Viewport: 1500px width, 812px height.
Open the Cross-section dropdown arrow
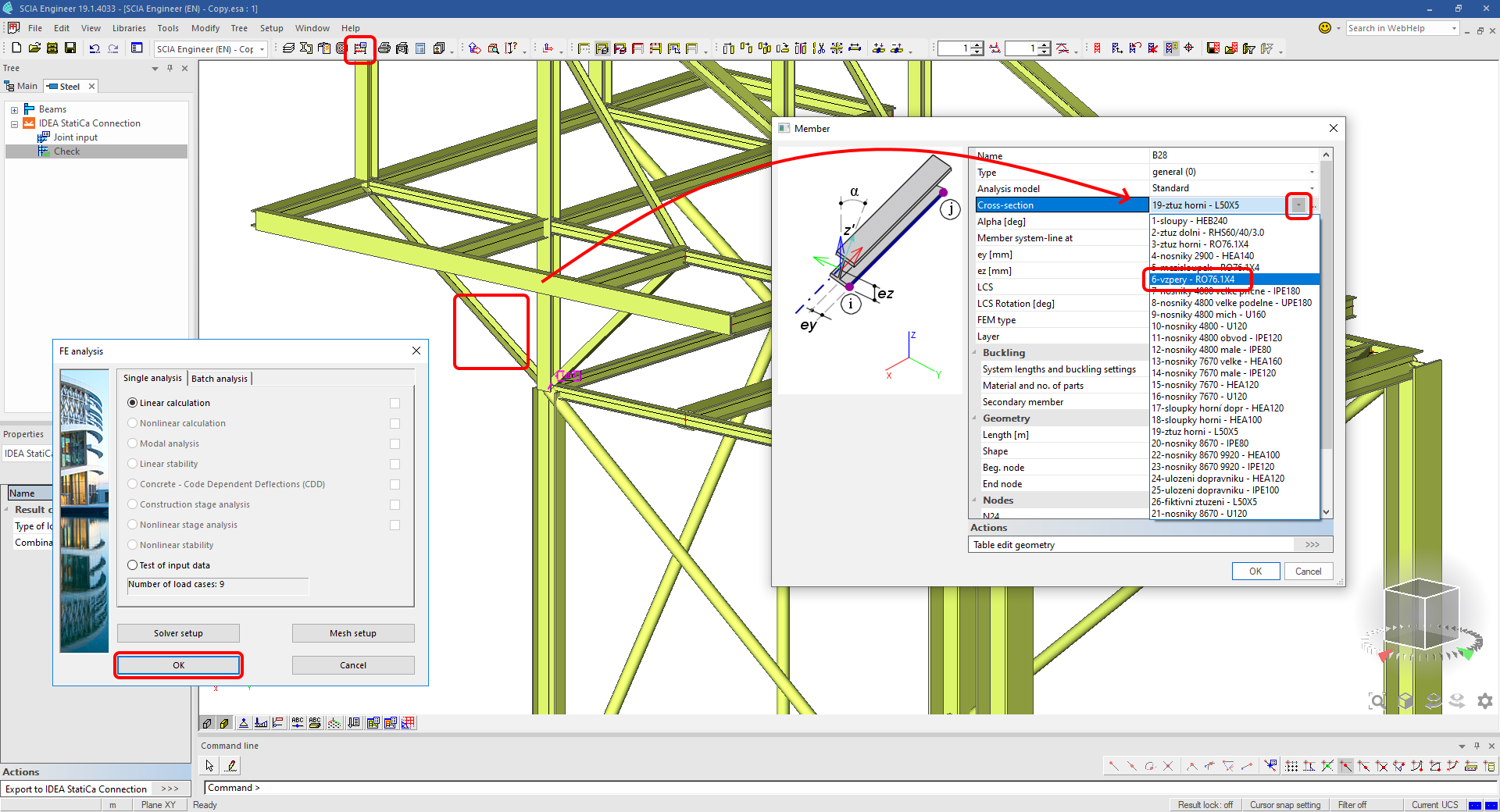tap(1298, 205)
